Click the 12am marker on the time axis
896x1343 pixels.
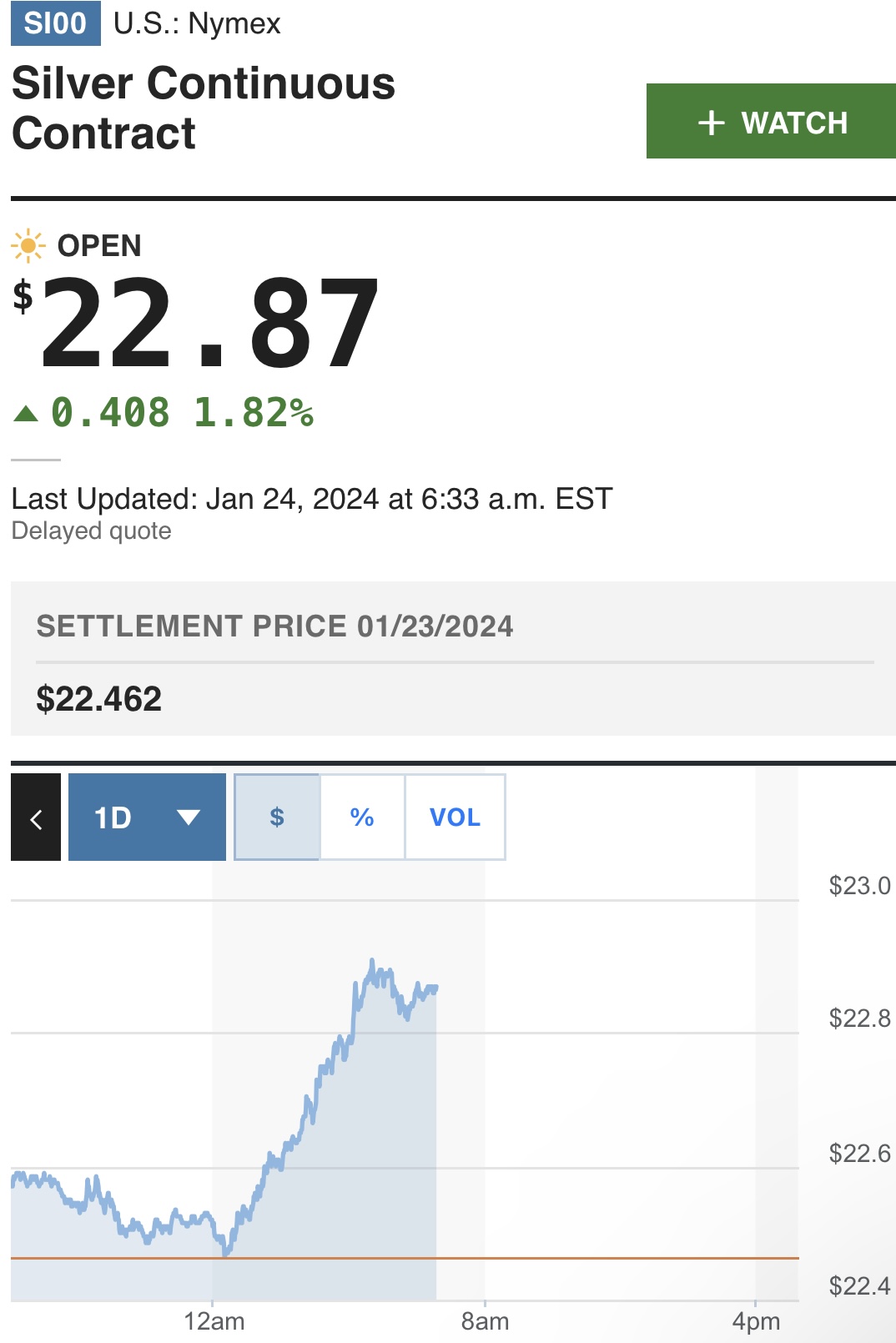pos(214,1321)
